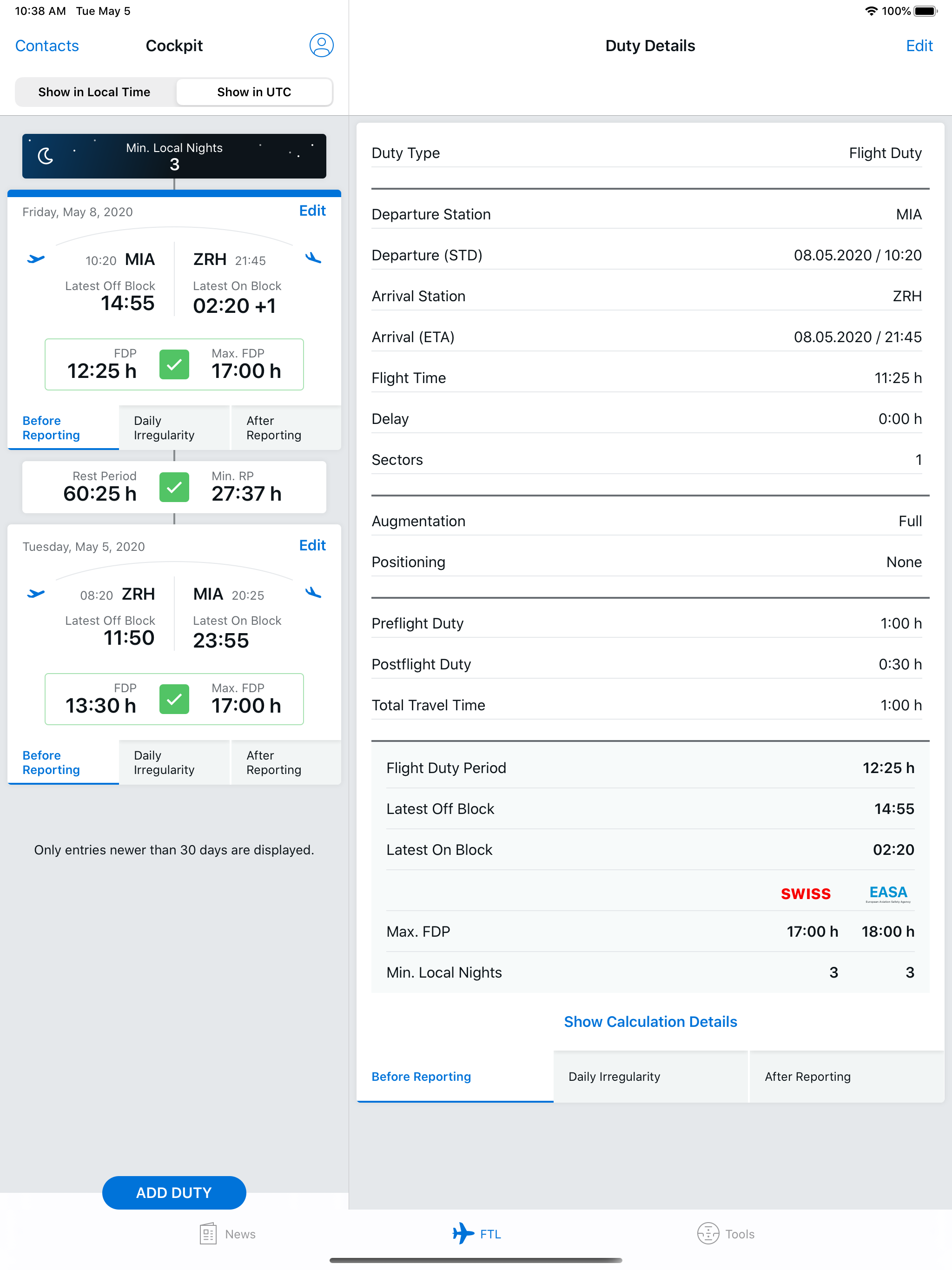This screenshot has width=952, height=1270.
Task: Tap the battery status icon
Action: (926, 11)
